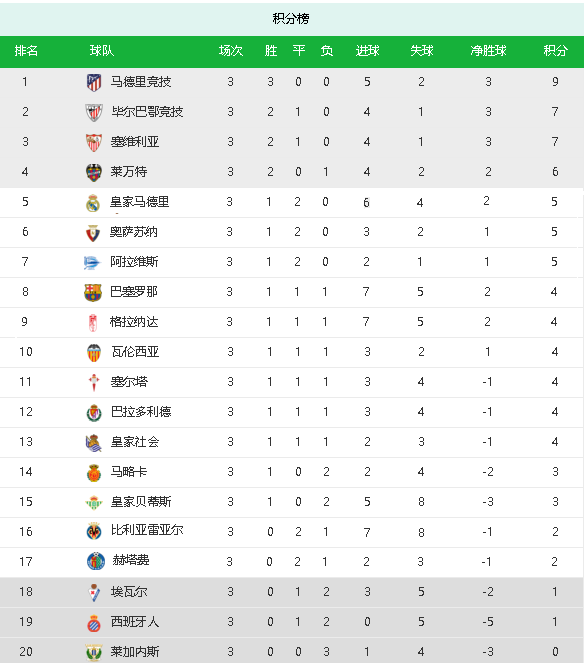Click the 排名 column header
Screen dimensions: 585x663
tap(26, 51)
